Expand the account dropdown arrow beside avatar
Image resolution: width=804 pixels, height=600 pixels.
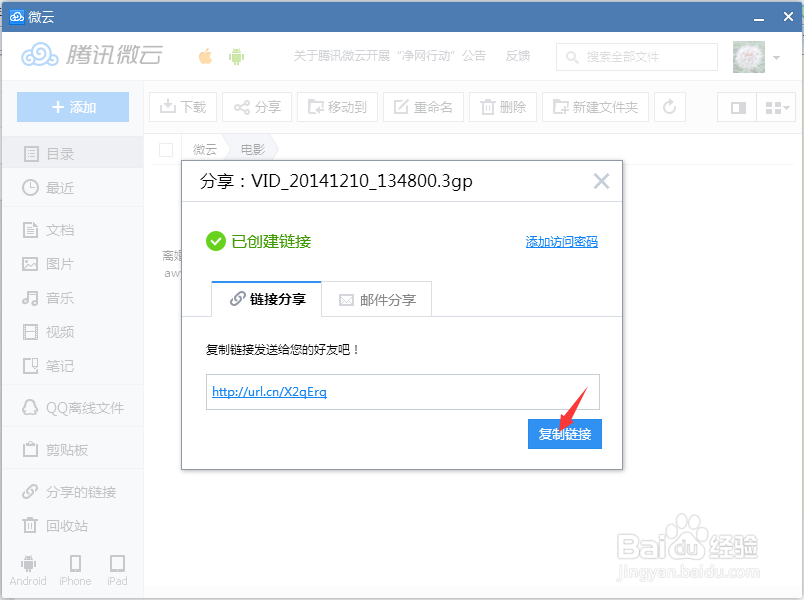click(776, 58)
